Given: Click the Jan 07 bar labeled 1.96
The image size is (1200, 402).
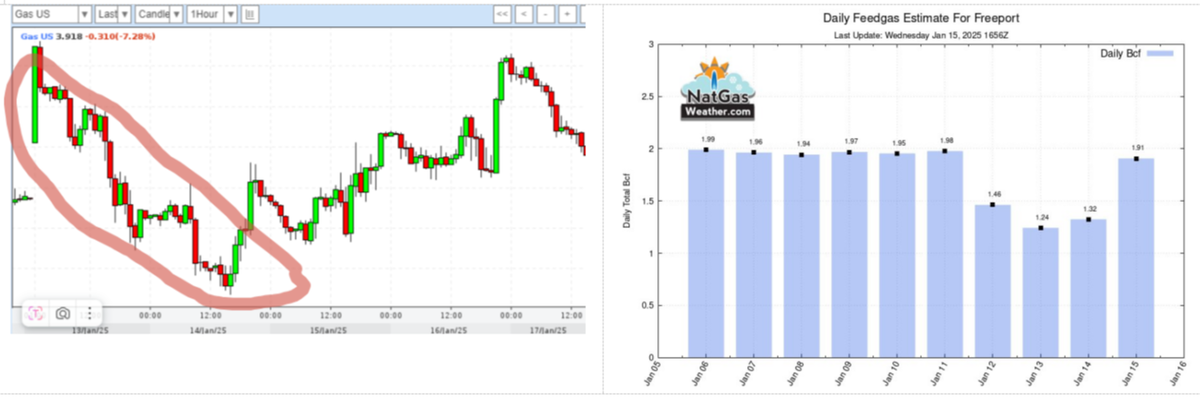Looking at the screenshot, I should click(754, 254).
